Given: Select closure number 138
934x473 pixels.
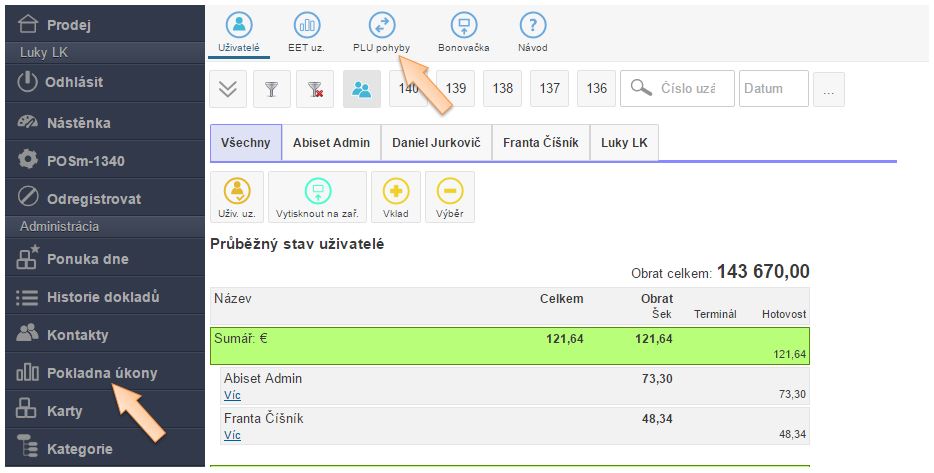Looking at the screenshot, I should pos(502,89).
